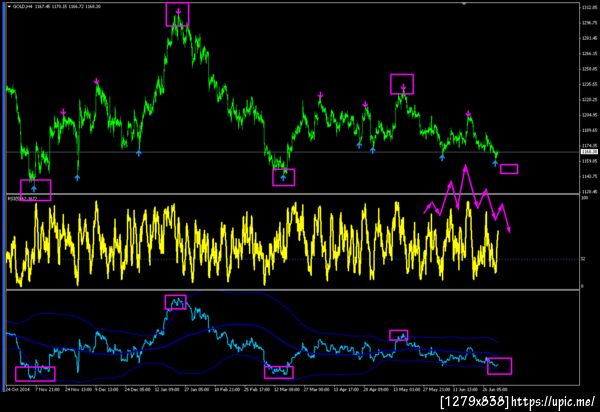This screenshot has height=412, width=600.
Task: Select the 28 Apr 09:00 date label
Action: tap(376, 389)
